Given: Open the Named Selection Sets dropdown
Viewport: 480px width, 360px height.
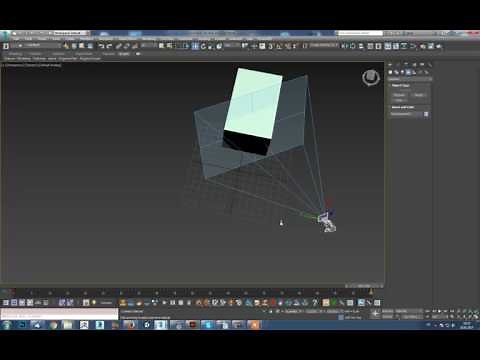Looking at the screenshot, I should pyautogui.click(x=323, y=45).
